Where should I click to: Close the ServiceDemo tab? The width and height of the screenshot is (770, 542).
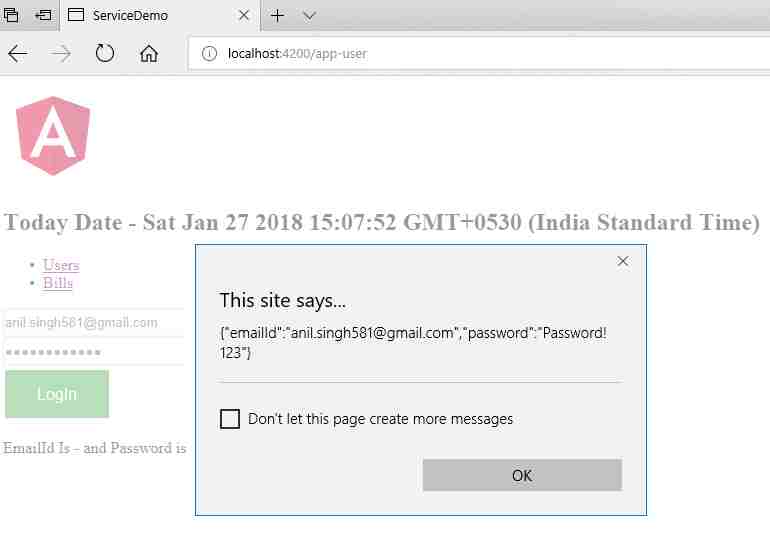[x=244, y=16]
